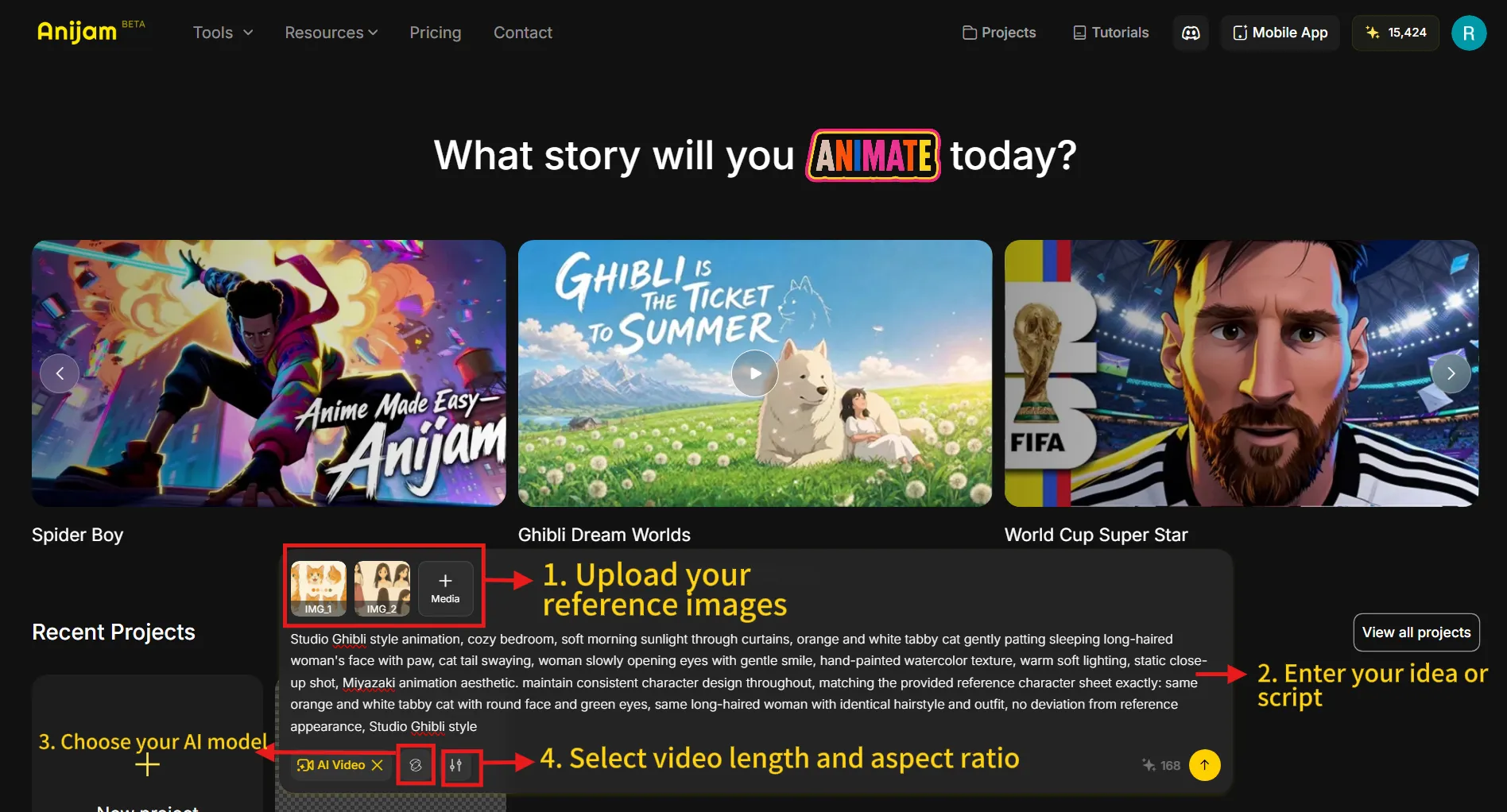Image resolution: width=1507 pixels, height=812 pixels.
Task: Remove the AI Video tag
Action: [378, 765]
